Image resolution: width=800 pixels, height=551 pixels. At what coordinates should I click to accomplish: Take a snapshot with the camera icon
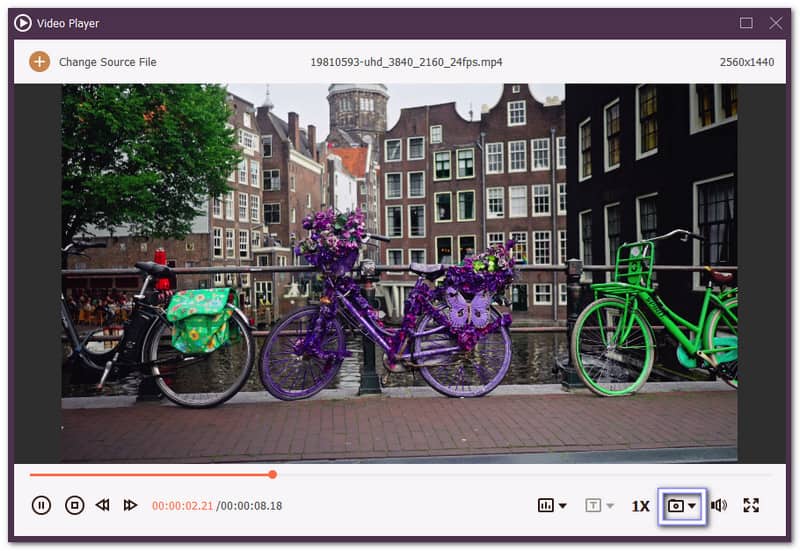tap(675, 506)
